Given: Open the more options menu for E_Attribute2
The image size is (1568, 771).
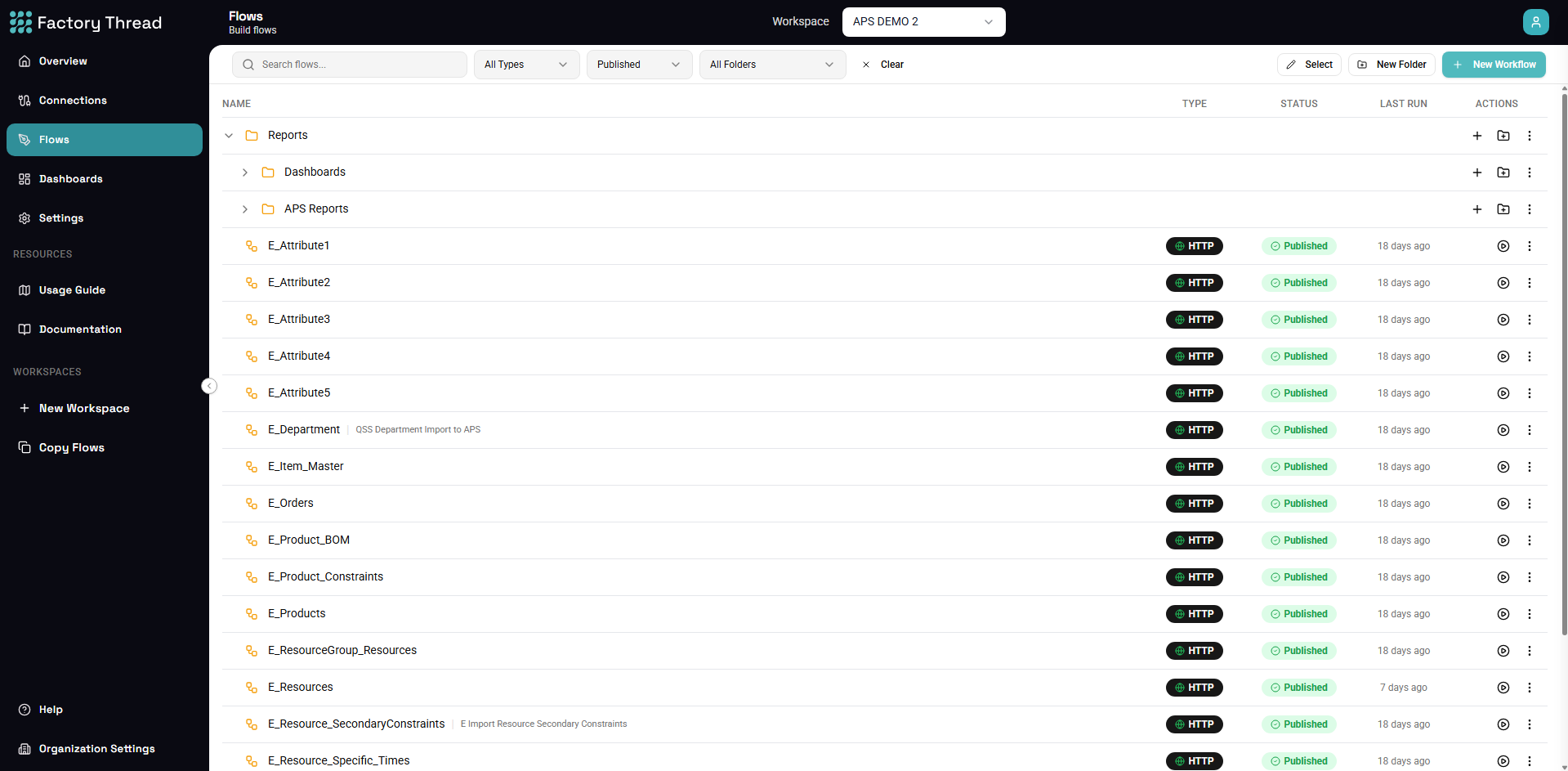Looking at the screenshot, I should pos(1530,283).
